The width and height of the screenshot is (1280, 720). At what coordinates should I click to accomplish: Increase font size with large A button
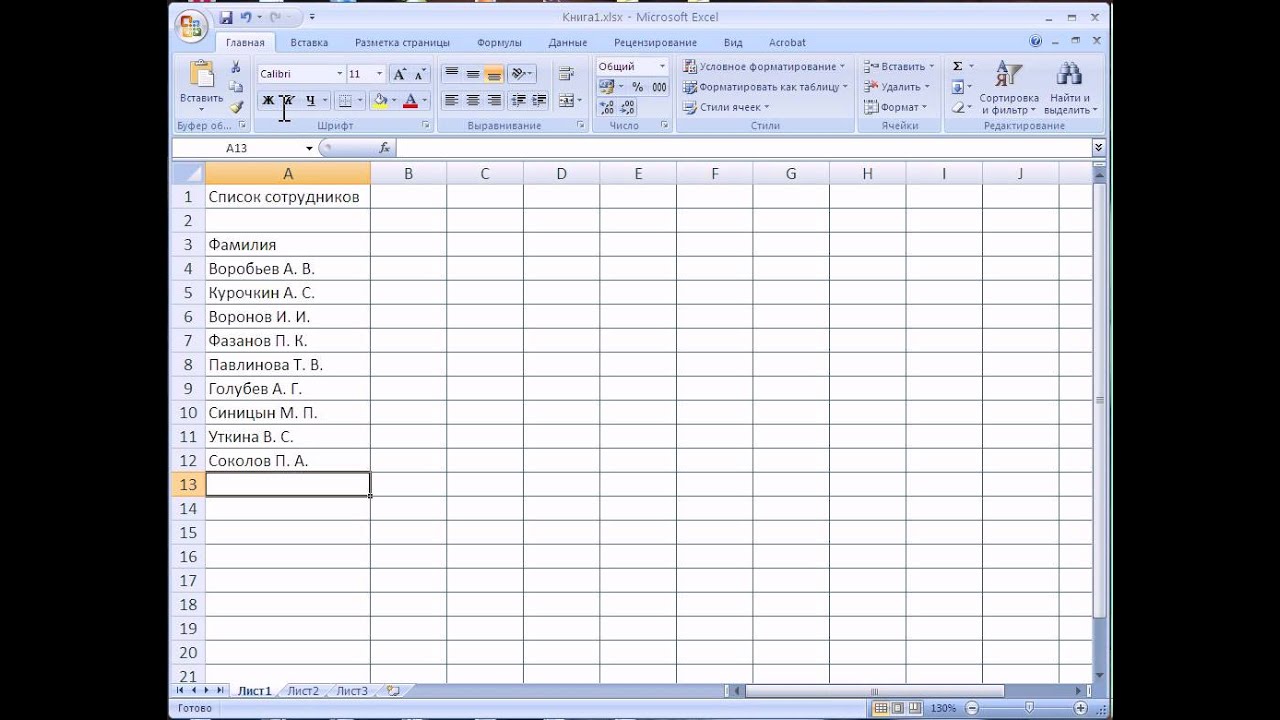(x=400, y=74)
